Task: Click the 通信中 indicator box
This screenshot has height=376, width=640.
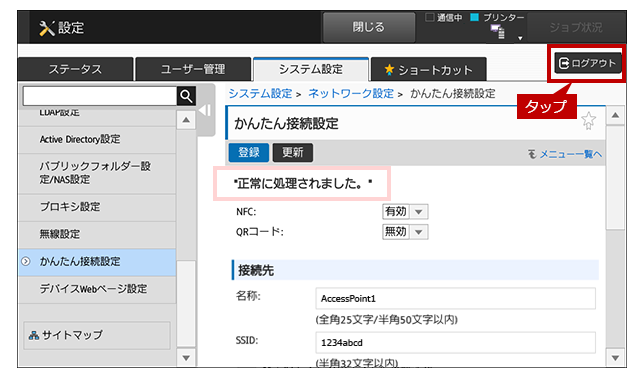Action: (x=429, y=18)
